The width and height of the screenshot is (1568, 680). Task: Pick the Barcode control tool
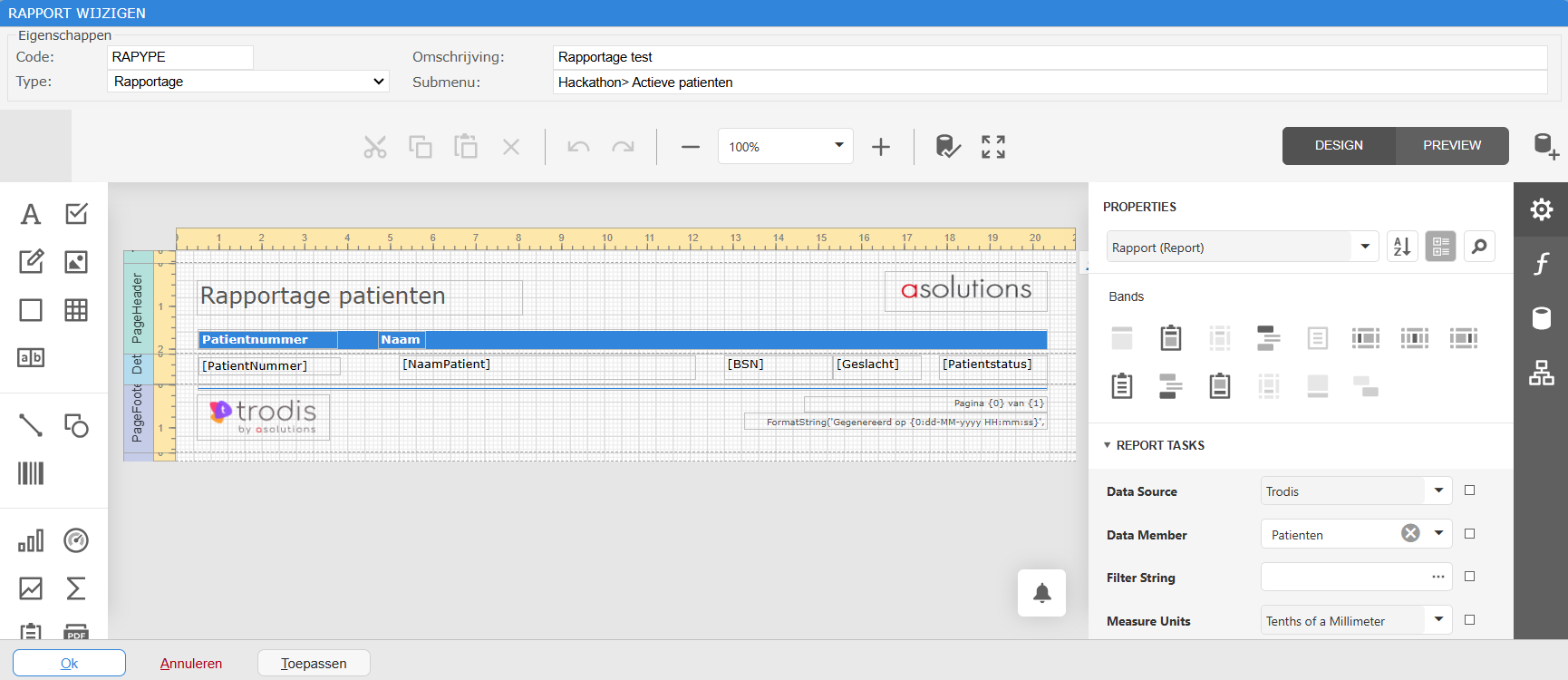pyautogui.click(x=31, y=473)
